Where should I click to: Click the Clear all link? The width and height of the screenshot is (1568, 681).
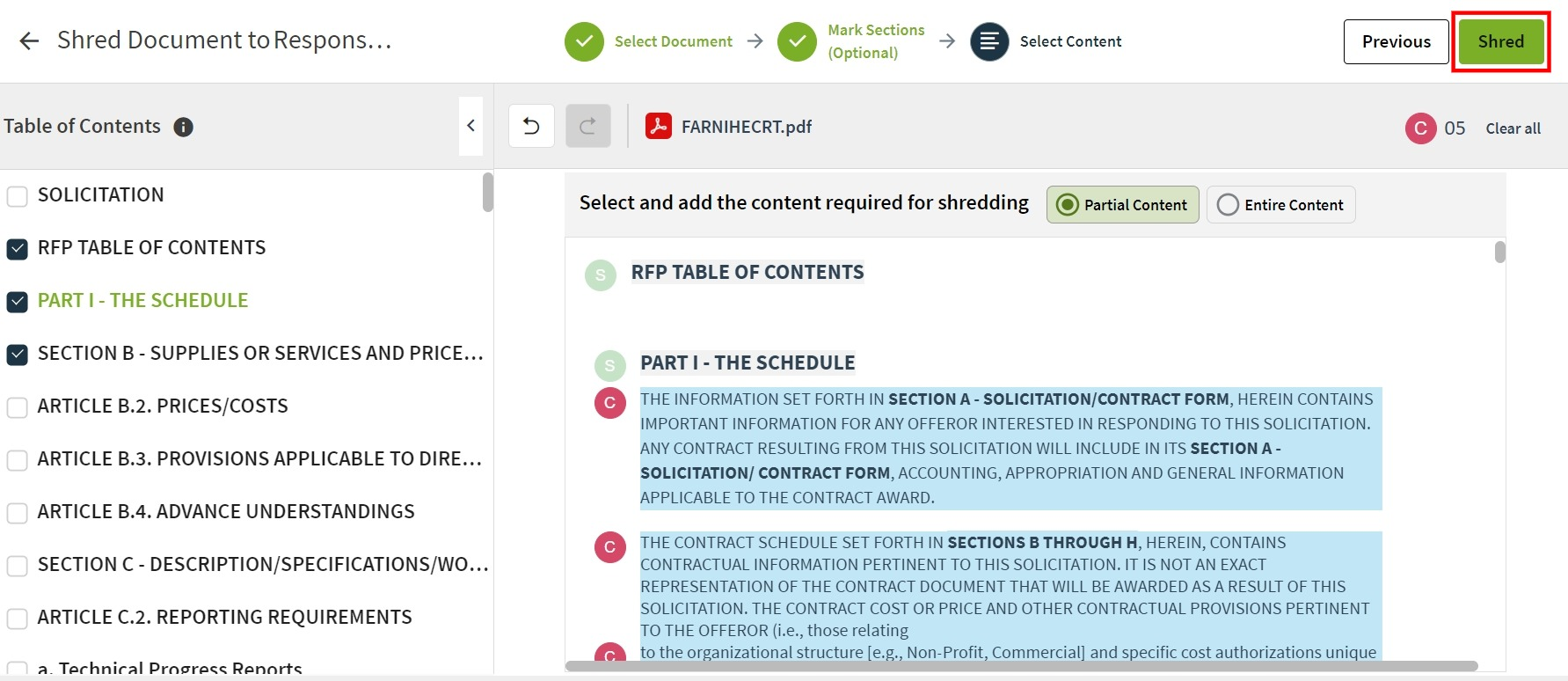pos(1513,128)
